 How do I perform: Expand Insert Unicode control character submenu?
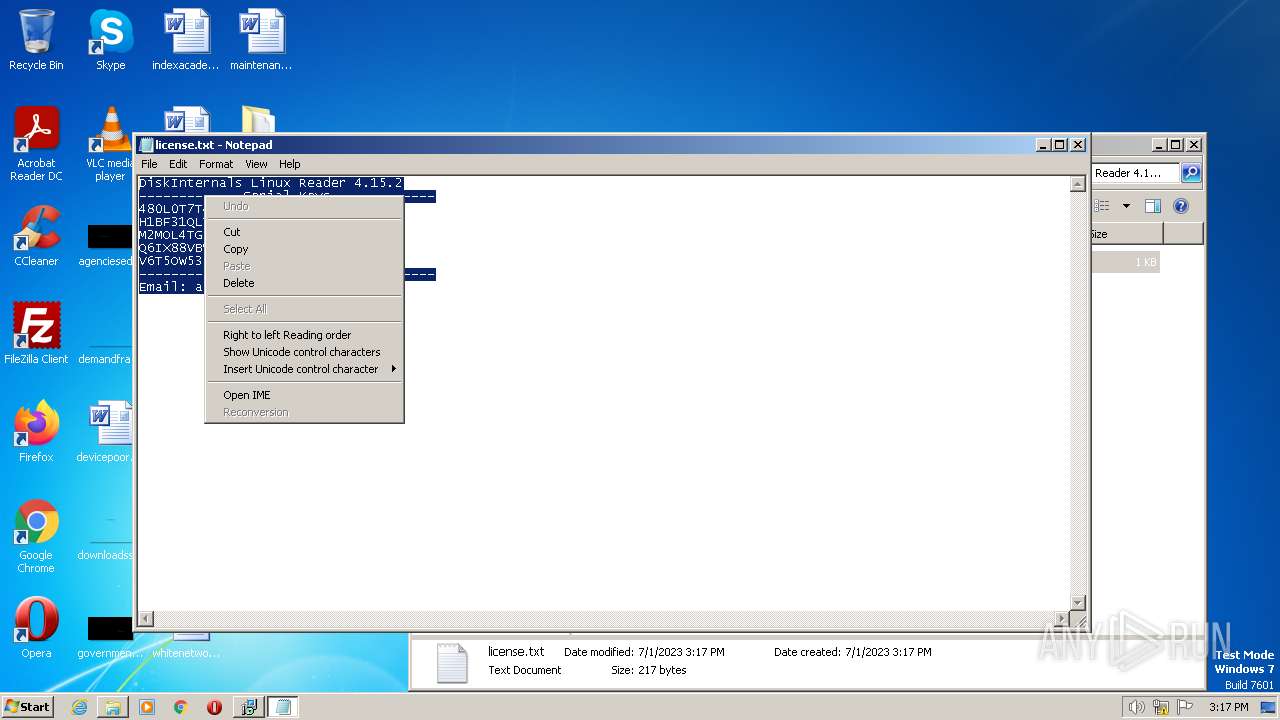coord(304,369)
